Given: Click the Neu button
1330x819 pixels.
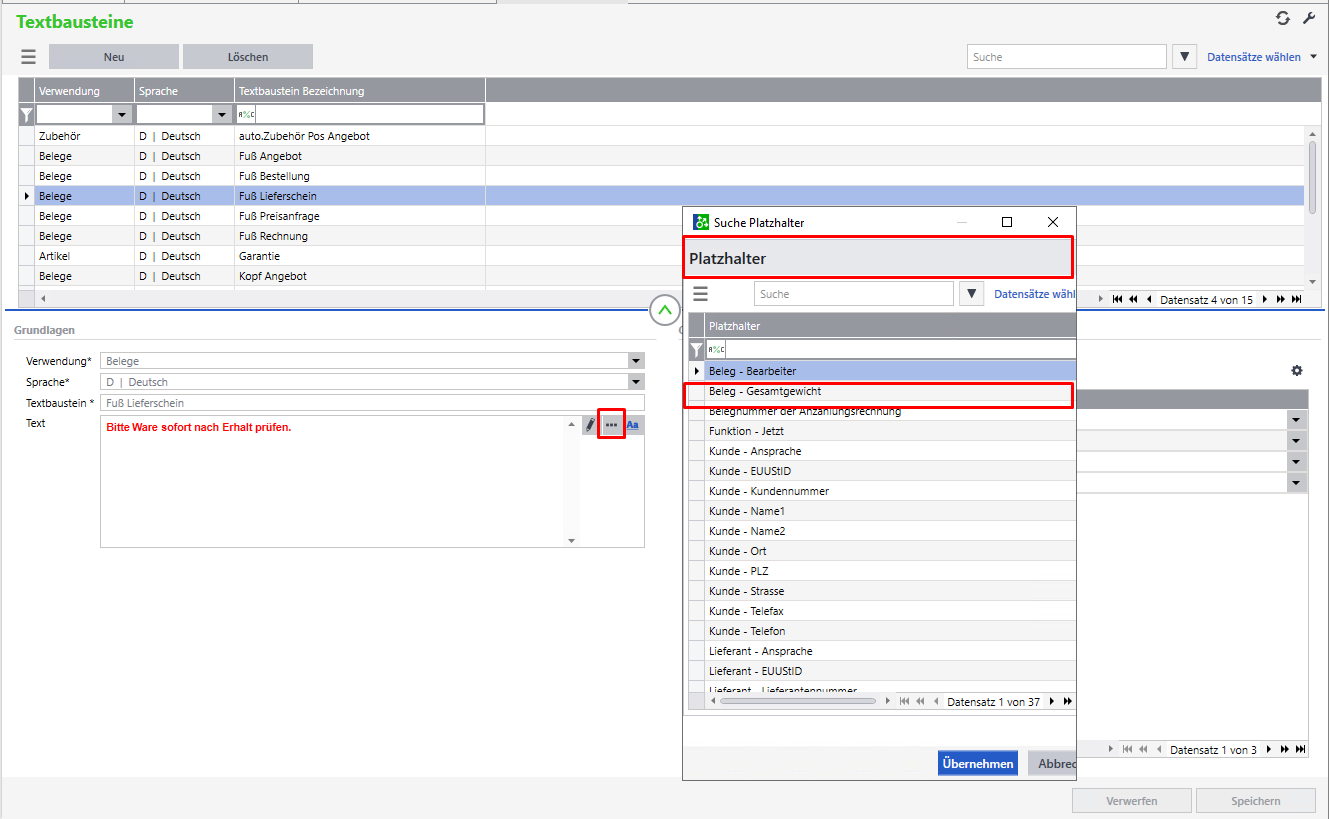Looking at the screenshot, I should 114,57.
